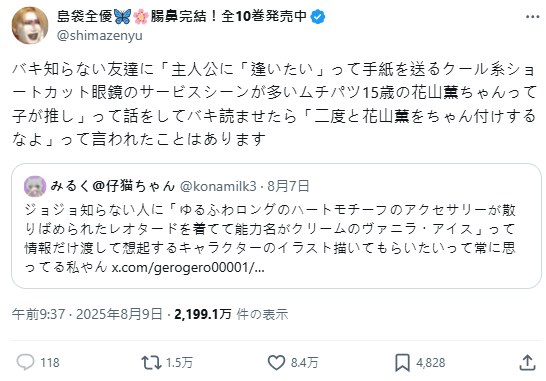Click the 8.4万 likes count

point(305,363)
